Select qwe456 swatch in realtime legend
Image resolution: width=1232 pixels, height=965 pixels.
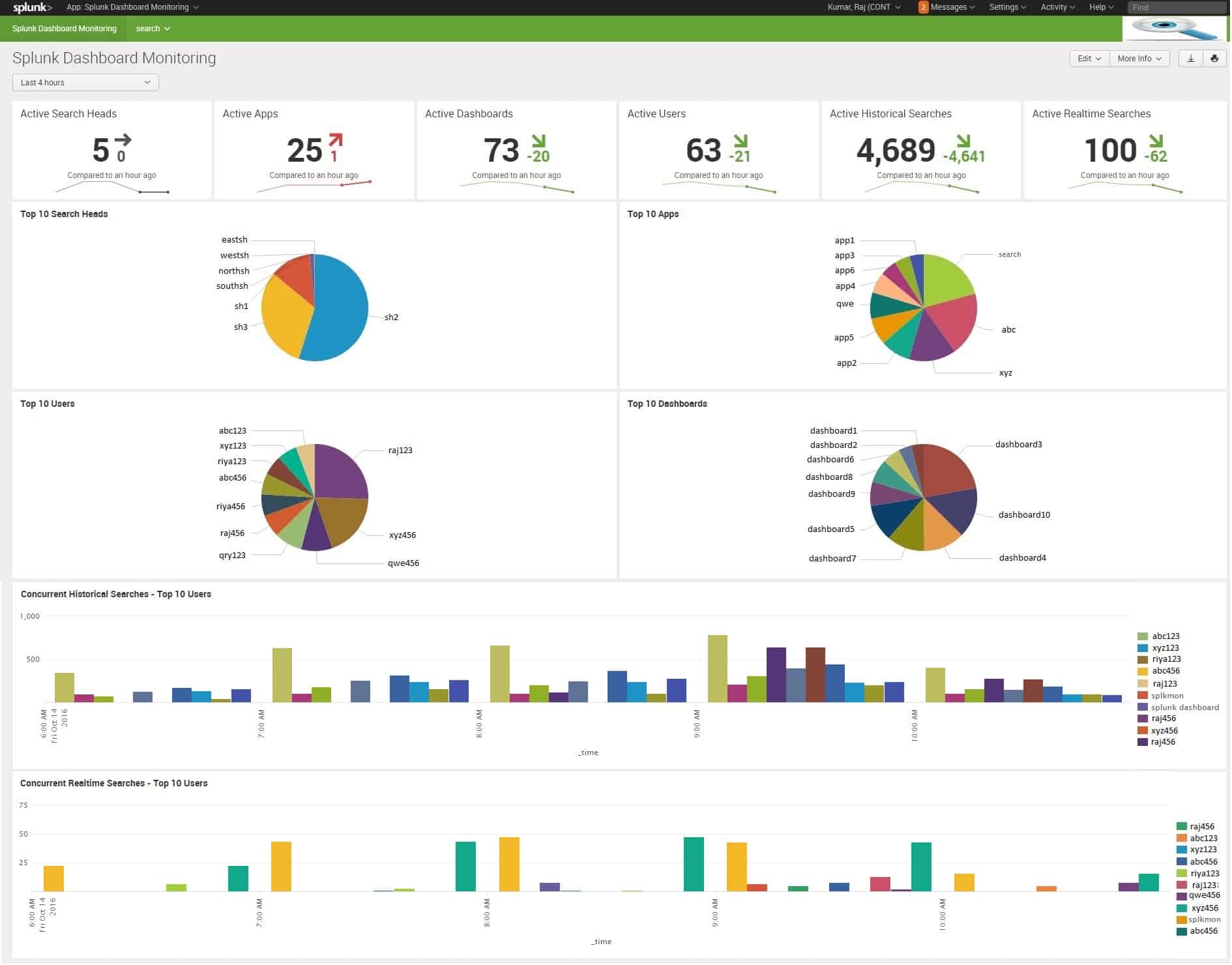click(x=1182, y=897)
